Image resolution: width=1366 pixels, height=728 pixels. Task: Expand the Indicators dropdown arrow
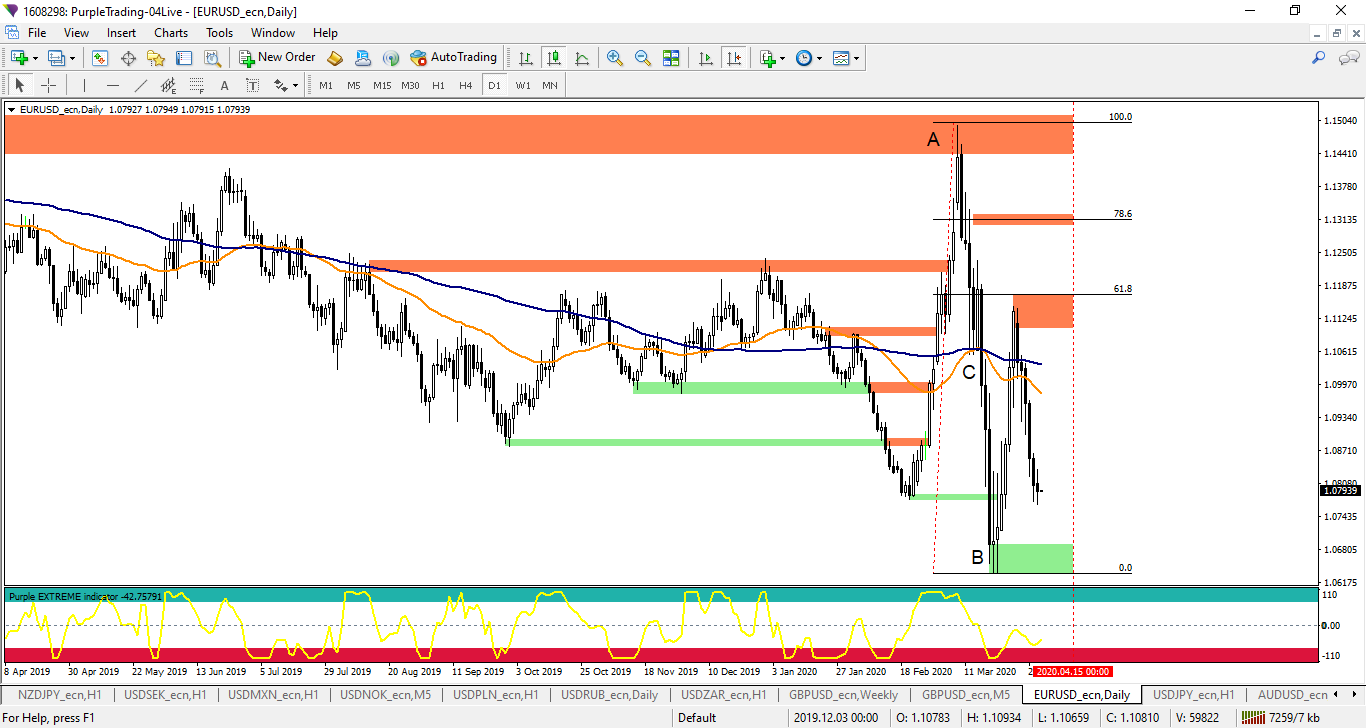pos(782,58)
